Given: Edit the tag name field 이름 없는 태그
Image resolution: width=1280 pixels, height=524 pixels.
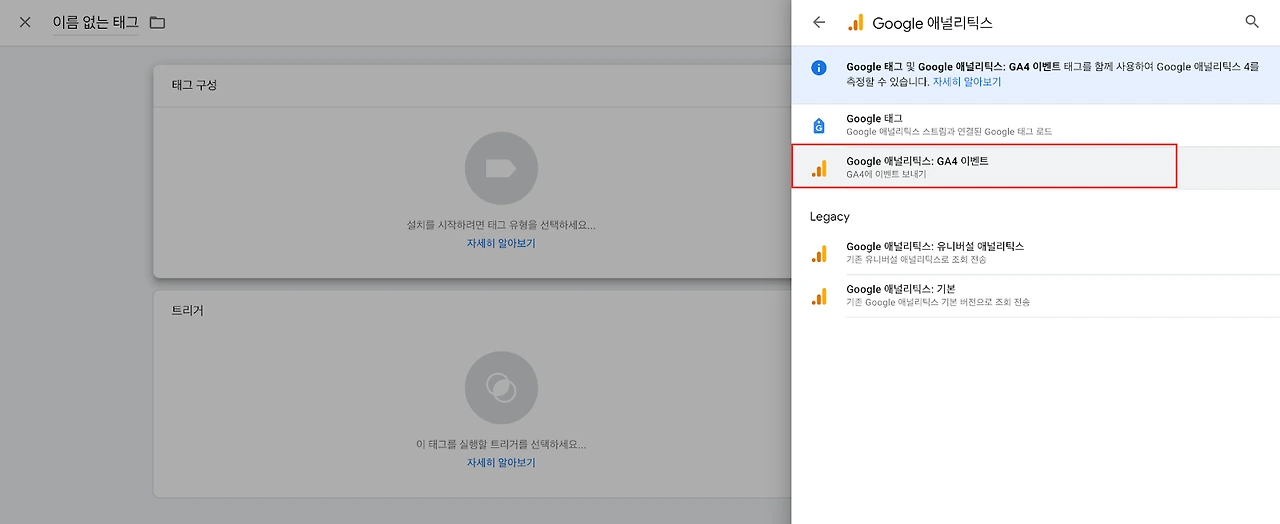Looking at the screenshot, I should [x=96, y=22].
